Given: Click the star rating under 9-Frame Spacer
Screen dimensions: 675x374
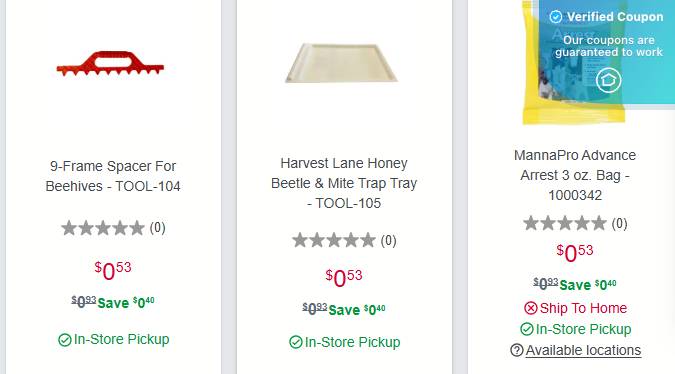Looking at the screenshot, I should (103, 228).
